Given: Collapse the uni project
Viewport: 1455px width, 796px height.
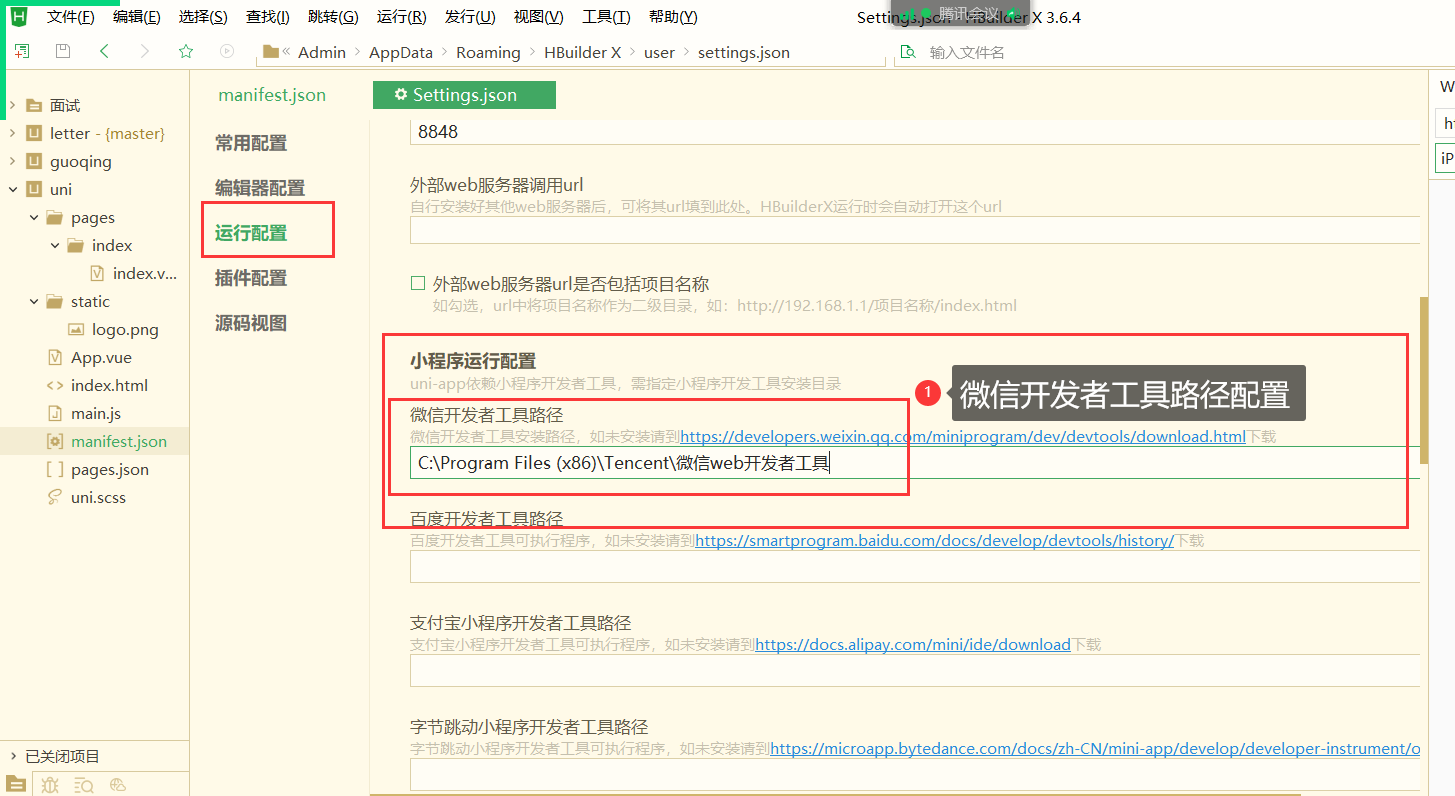Looking at the screenshot, I should coord(13,189).
